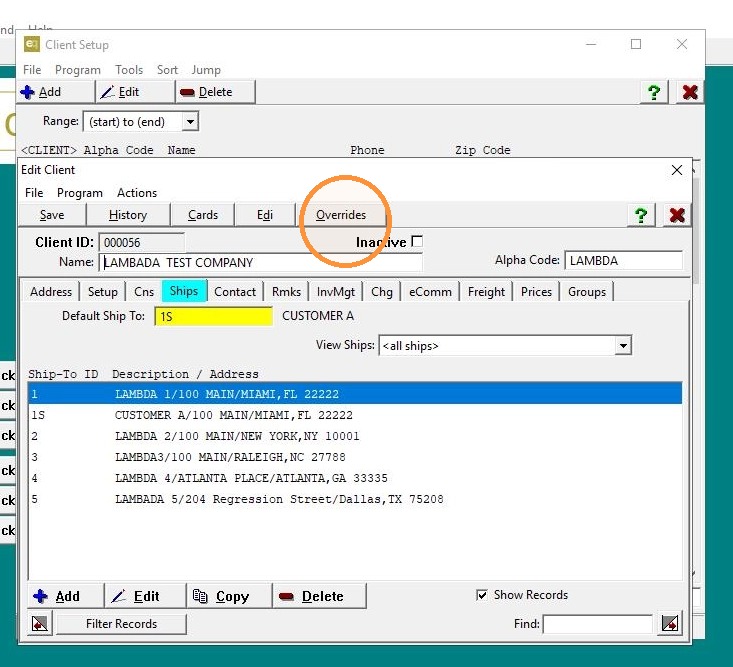733x667 pixels.
Task: Click the yellow Default Ship To field
Action: pyautogui.click(x=214, y=316)
